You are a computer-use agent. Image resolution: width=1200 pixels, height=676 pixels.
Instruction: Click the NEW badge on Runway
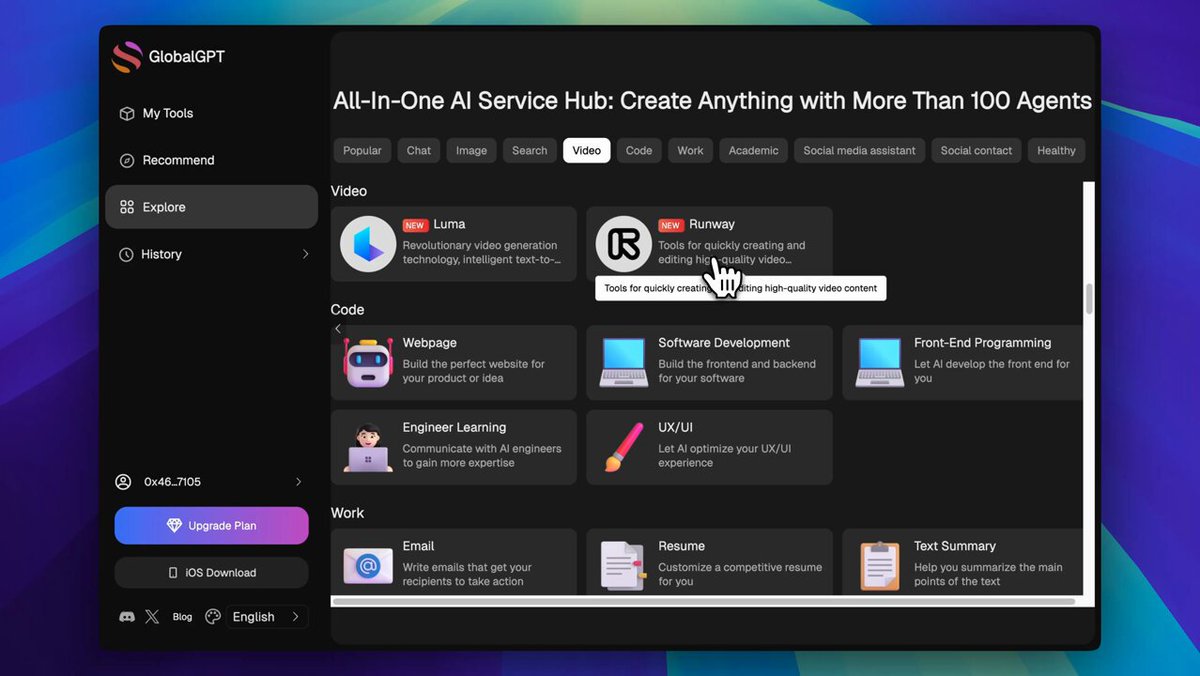pyautogui.click(x=671, y=226)
